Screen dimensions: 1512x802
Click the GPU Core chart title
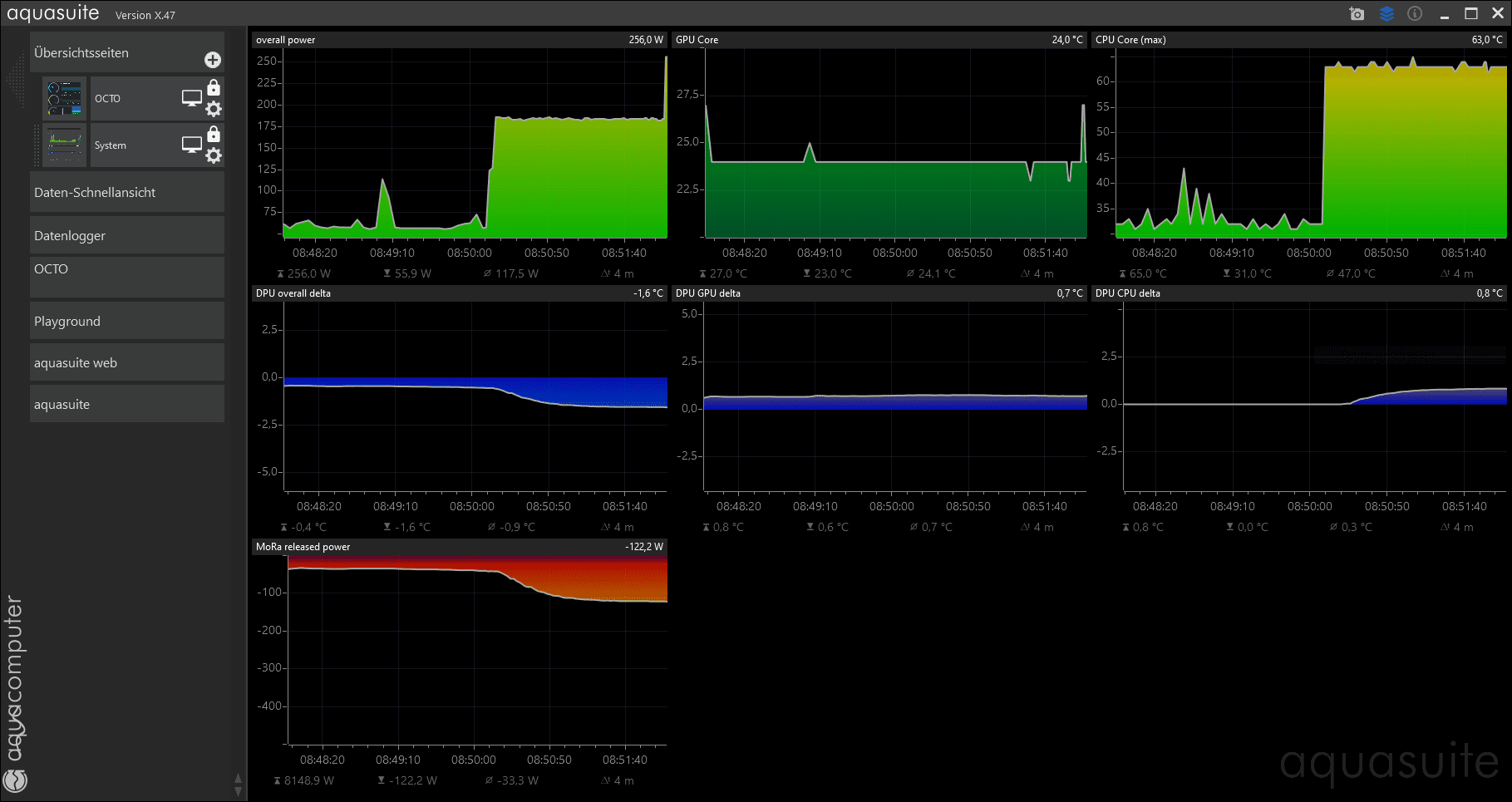(x=697, y=40)
